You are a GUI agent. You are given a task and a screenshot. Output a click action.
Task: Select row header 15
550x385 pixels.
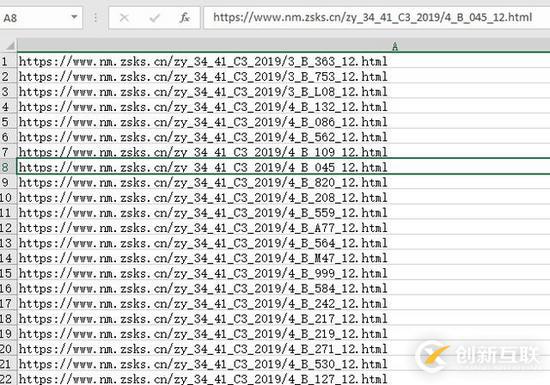click(8, 273)
